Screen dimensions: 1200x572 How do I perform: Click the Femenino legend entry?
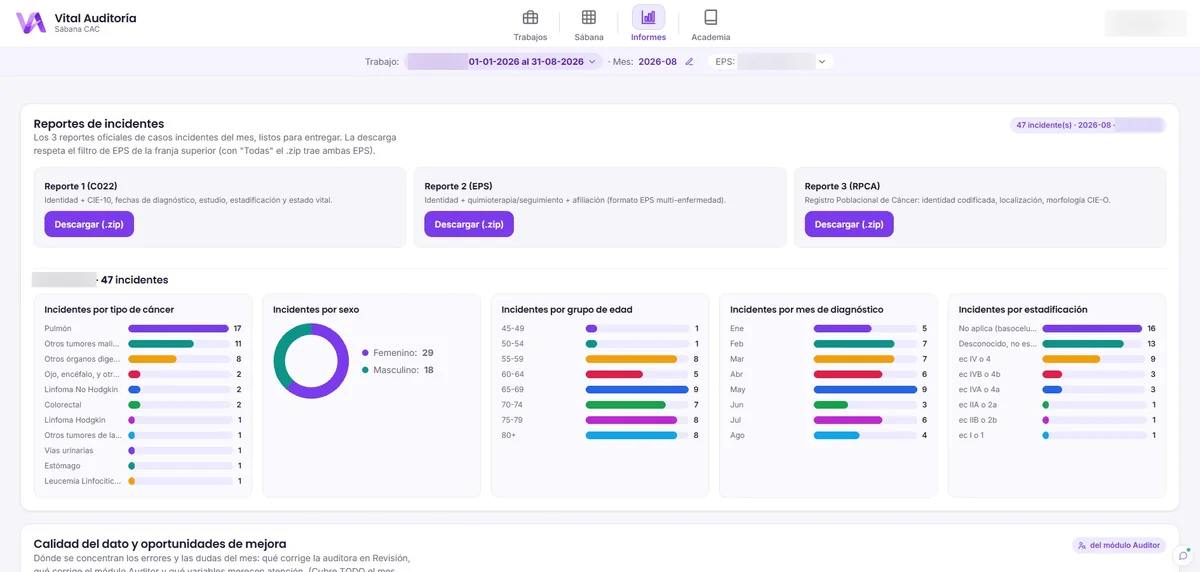[397, 353]
